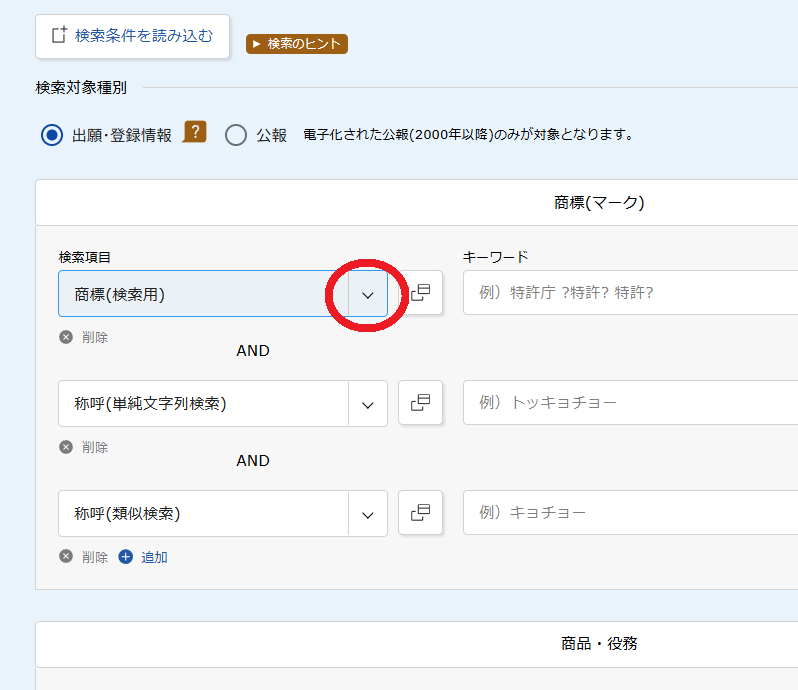Click 削除 link under 称呼(類似検索)
Image resolution: width=798 pixels, height=690 pixels.
pyautogui.click(x=95, y=557)
